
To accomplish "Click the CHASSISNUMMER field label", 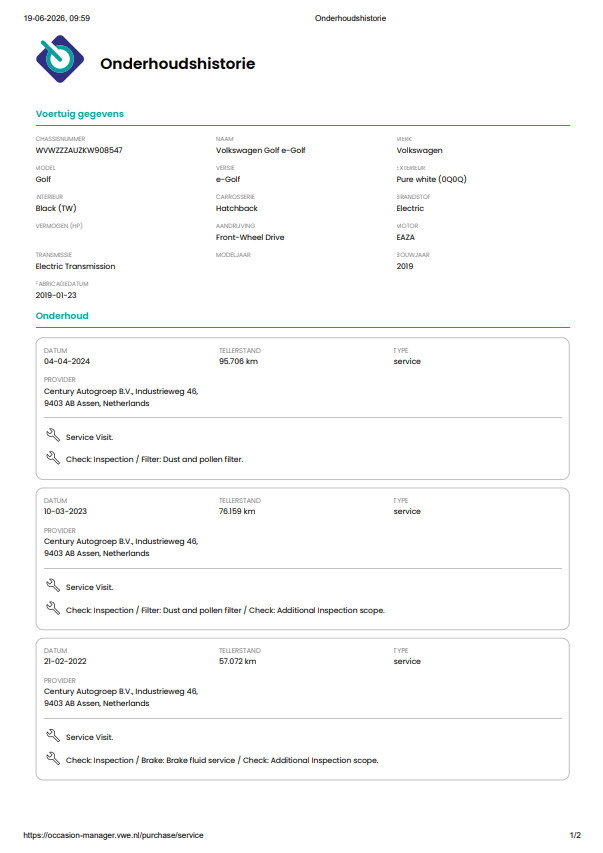I will coord(60,139).
